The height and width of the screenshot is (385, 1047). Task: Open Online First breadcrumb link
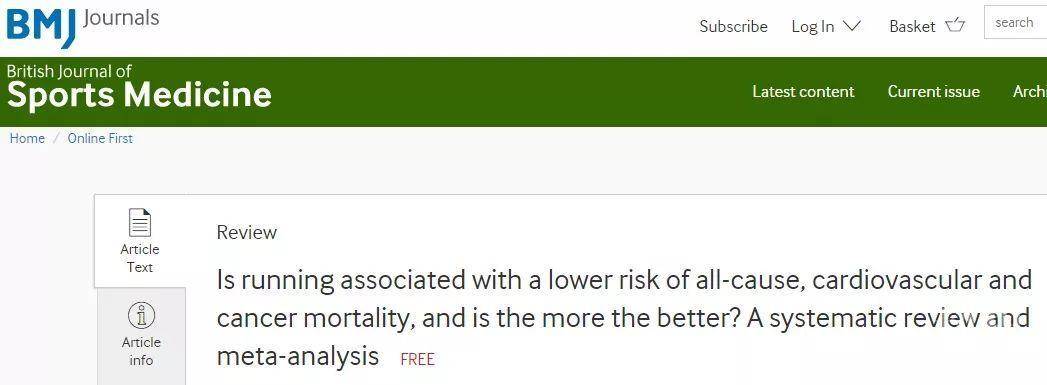point(100,138)
